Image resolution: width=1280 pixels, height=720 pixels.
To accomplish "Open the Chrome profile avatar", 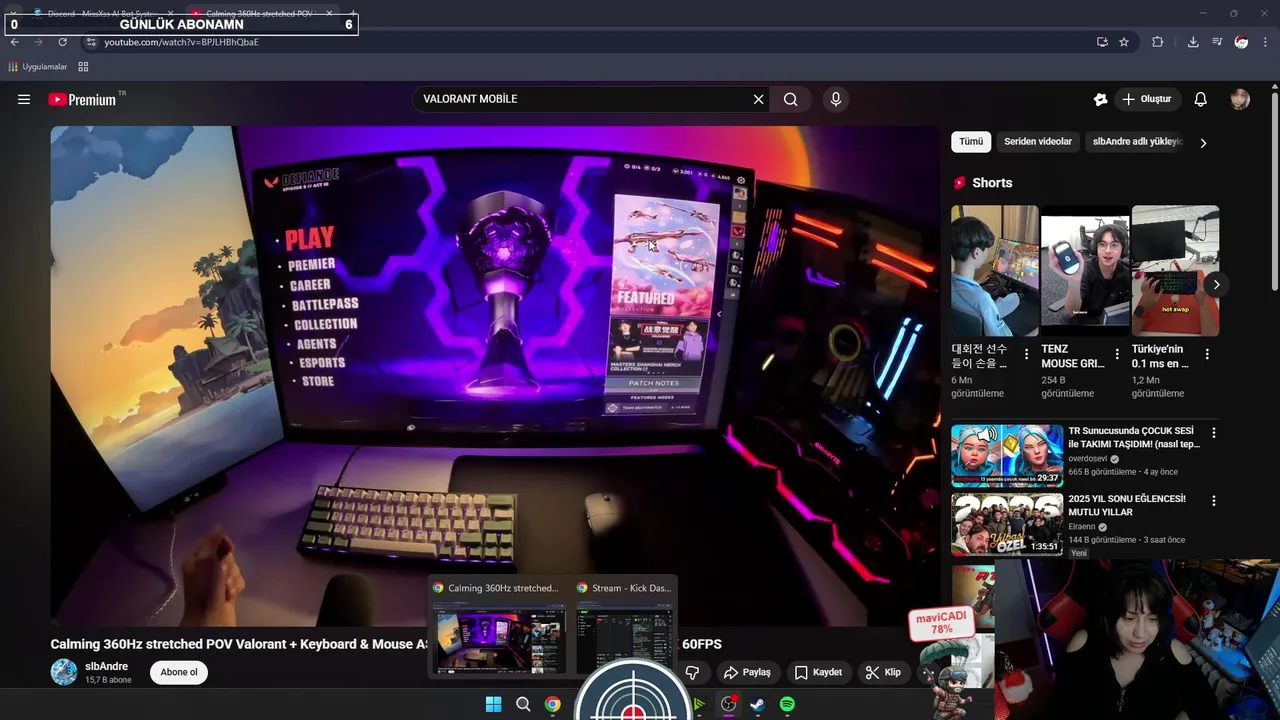I will 1241,42.
